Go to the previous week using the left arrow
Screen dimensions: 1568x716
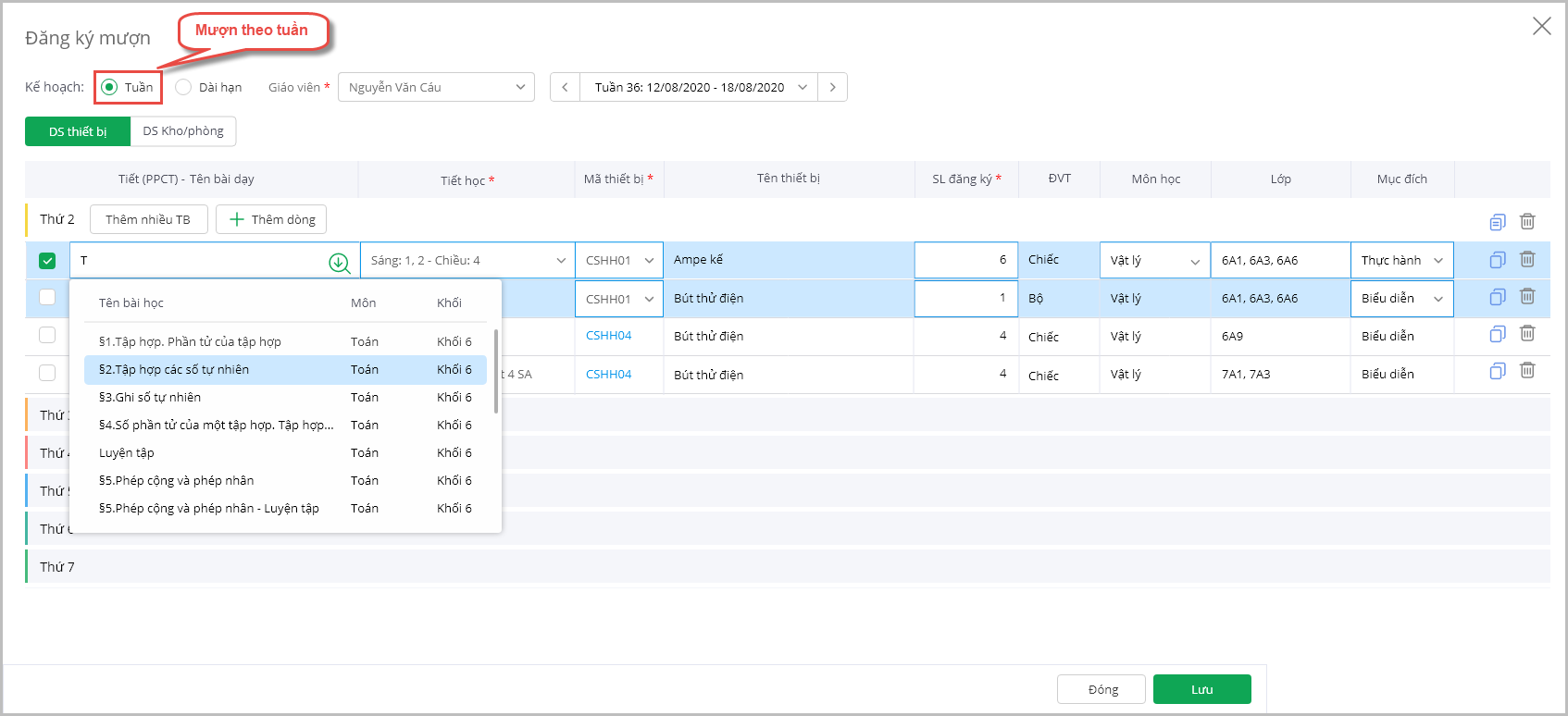point(565,87)
